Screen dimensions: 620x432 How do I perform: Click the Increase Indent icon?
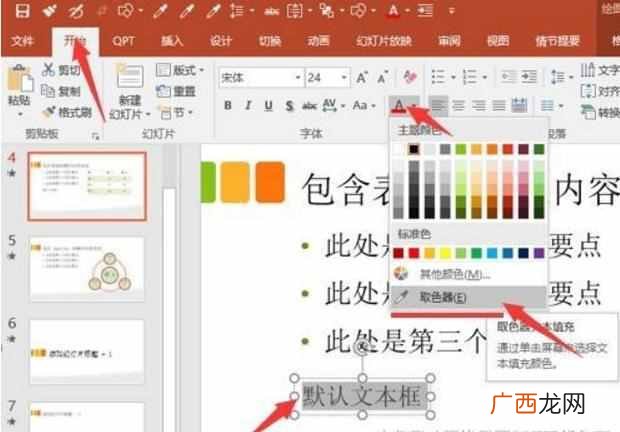coord(529,77)
